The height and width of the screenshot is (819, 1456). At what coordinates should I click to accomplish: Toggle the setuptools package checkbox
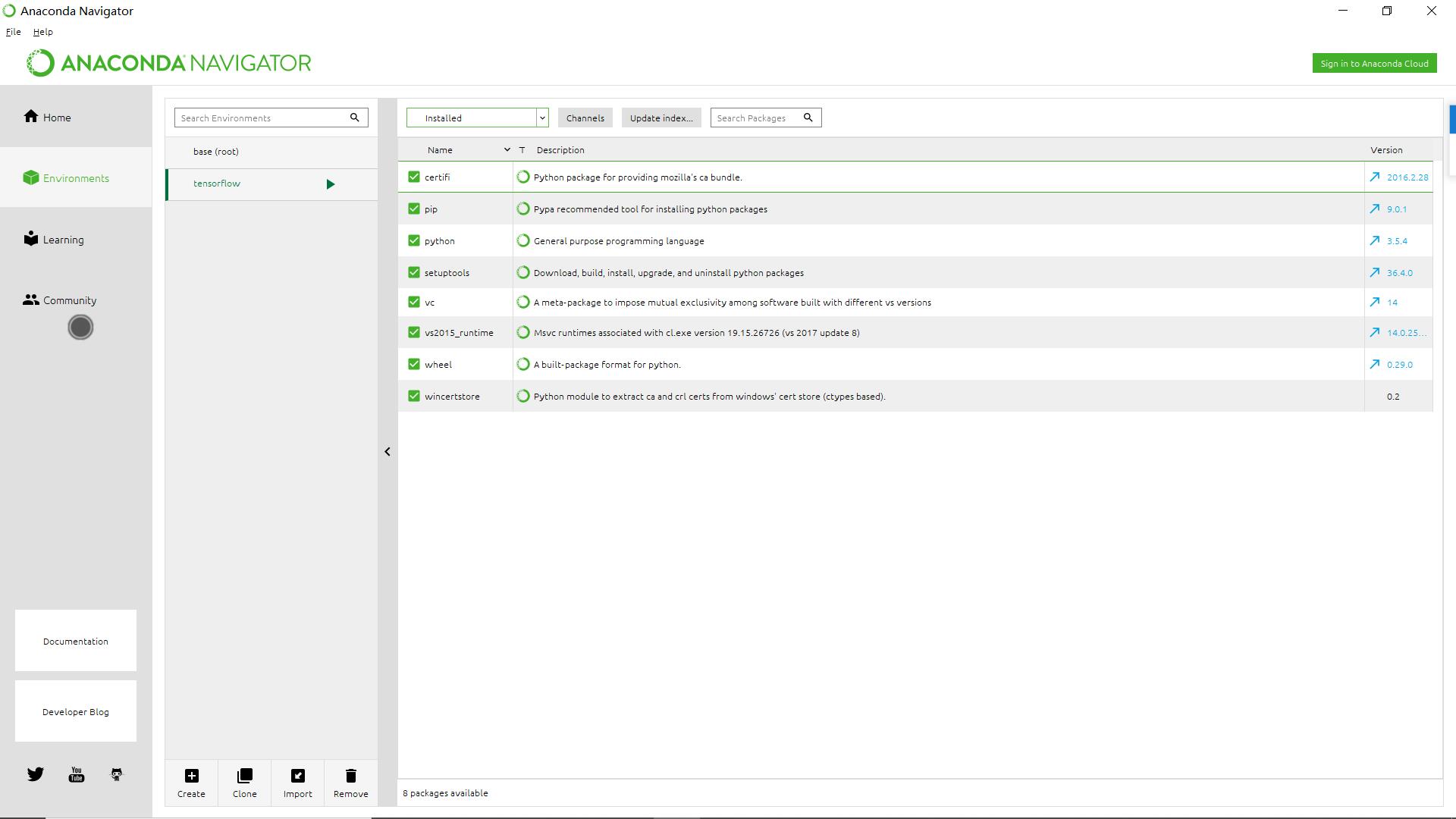413,272
